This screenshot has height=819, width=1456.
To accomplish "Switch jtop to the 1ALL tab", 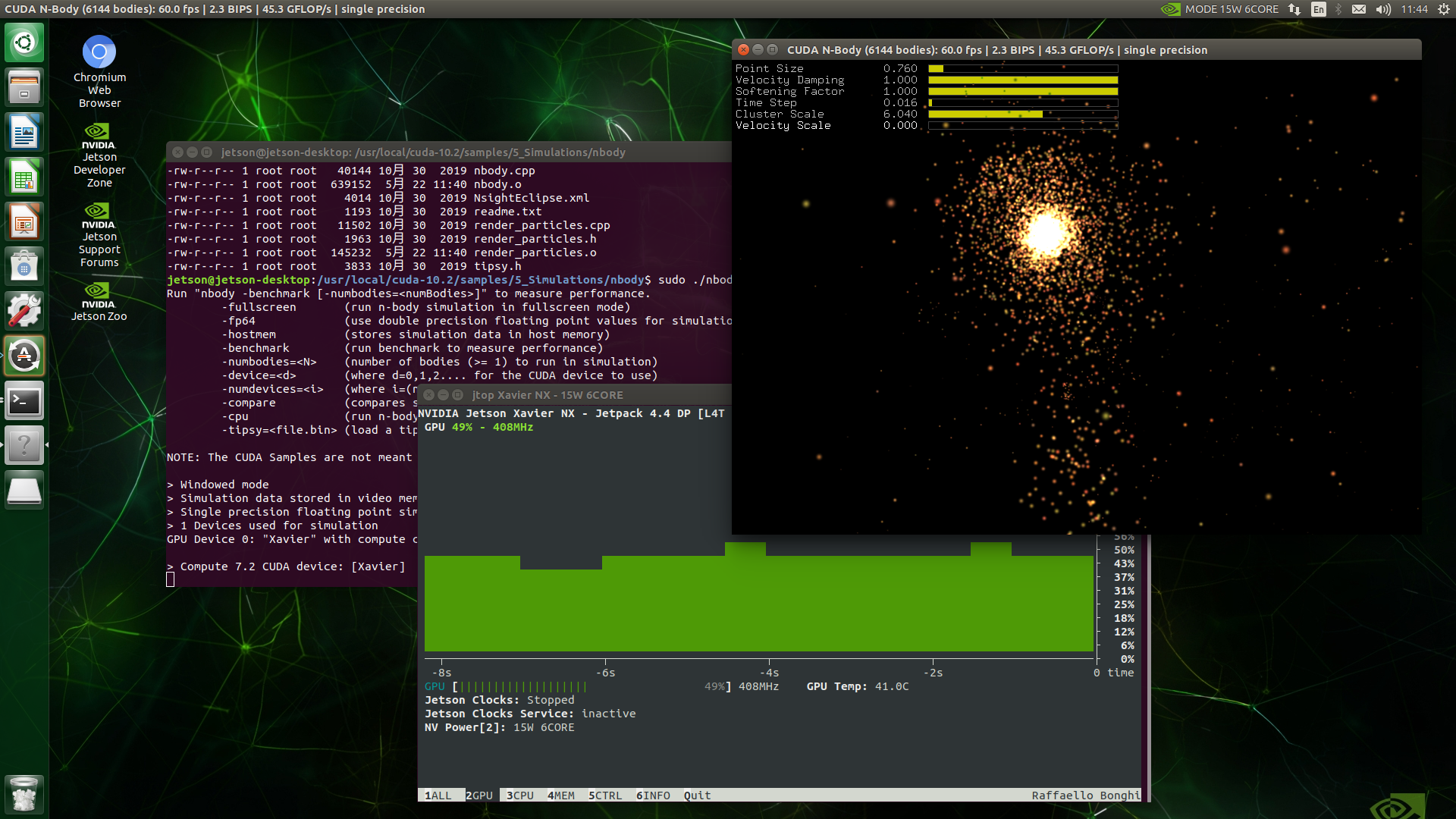I will pos(438,795).
